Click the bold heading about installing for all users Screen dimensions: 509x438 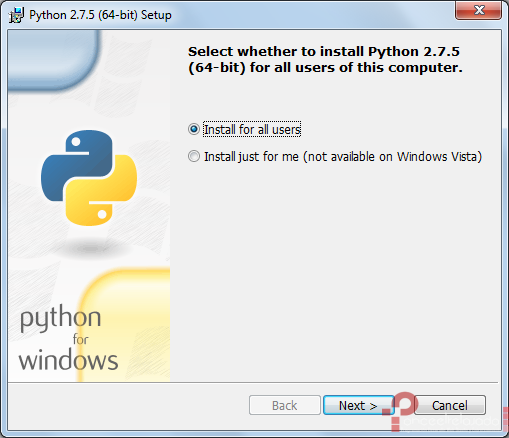point(325,59)
